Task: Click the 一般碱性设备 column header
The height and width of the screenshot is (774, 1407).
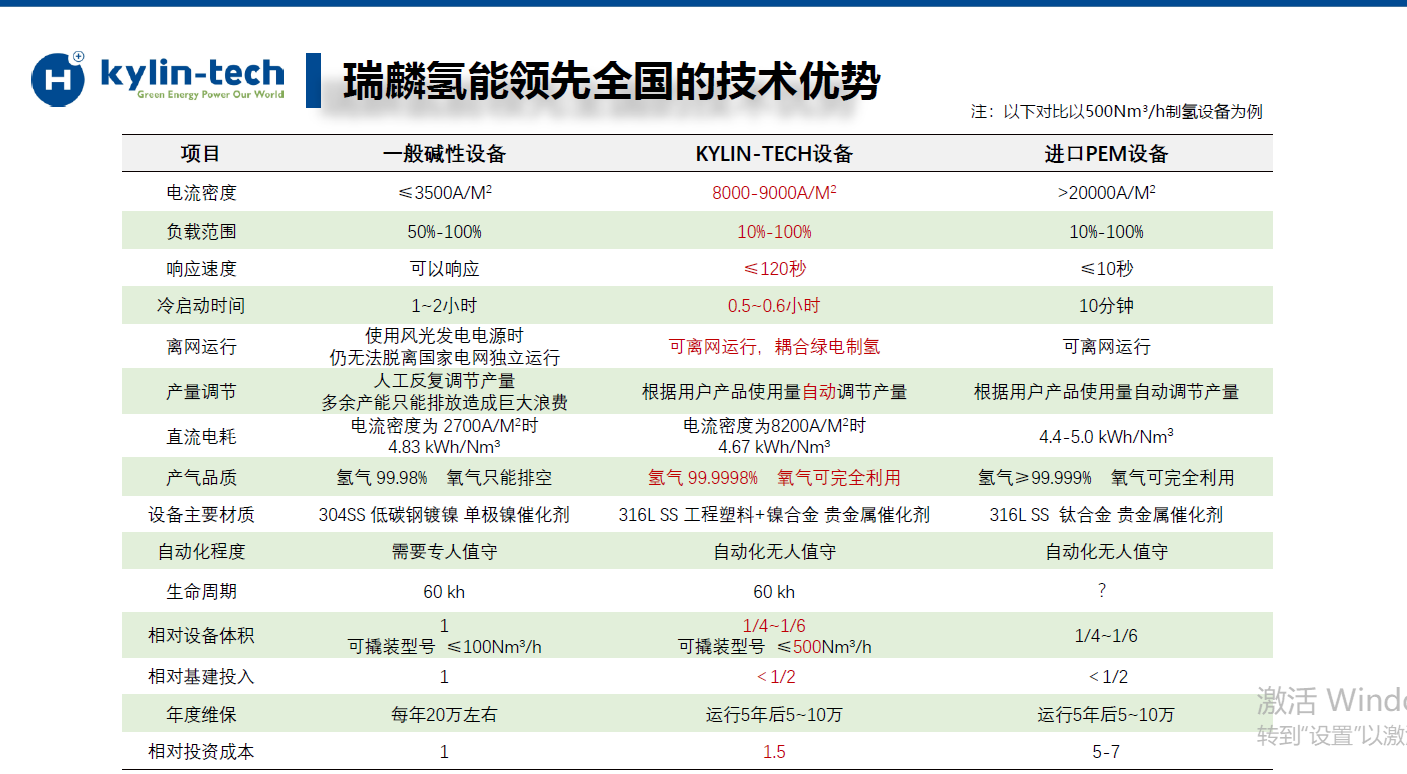Action: [444, 154]
